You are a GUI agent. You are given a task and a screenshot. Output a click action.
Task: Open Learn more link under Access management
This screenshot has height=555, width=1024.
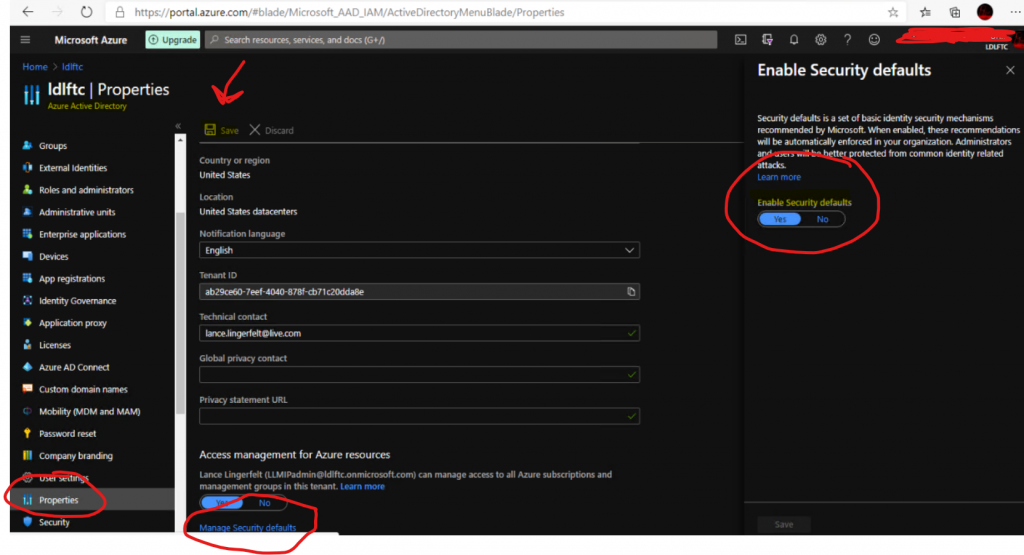pyautogui.click(x=362, y=486)
